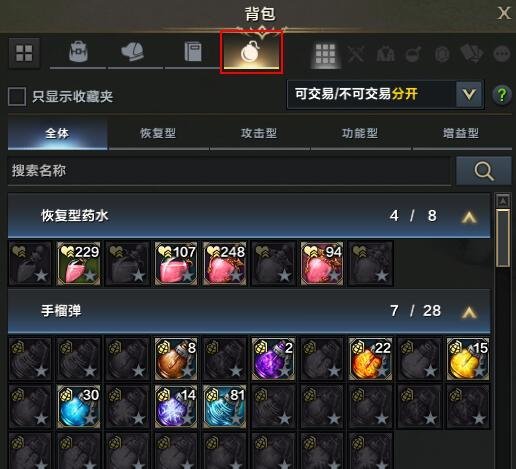Click the green question mark help icon
Viewport: 516px width, 469px height.
click(502, 95)
